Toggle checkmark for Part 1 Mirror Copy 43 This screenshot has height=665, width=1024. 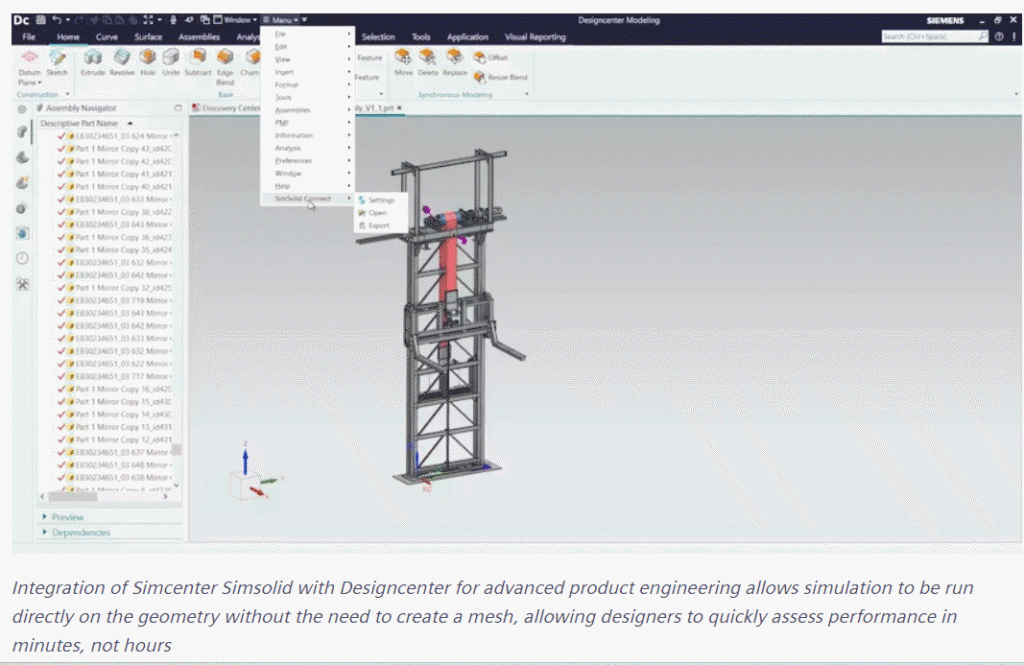pos(61,148)
